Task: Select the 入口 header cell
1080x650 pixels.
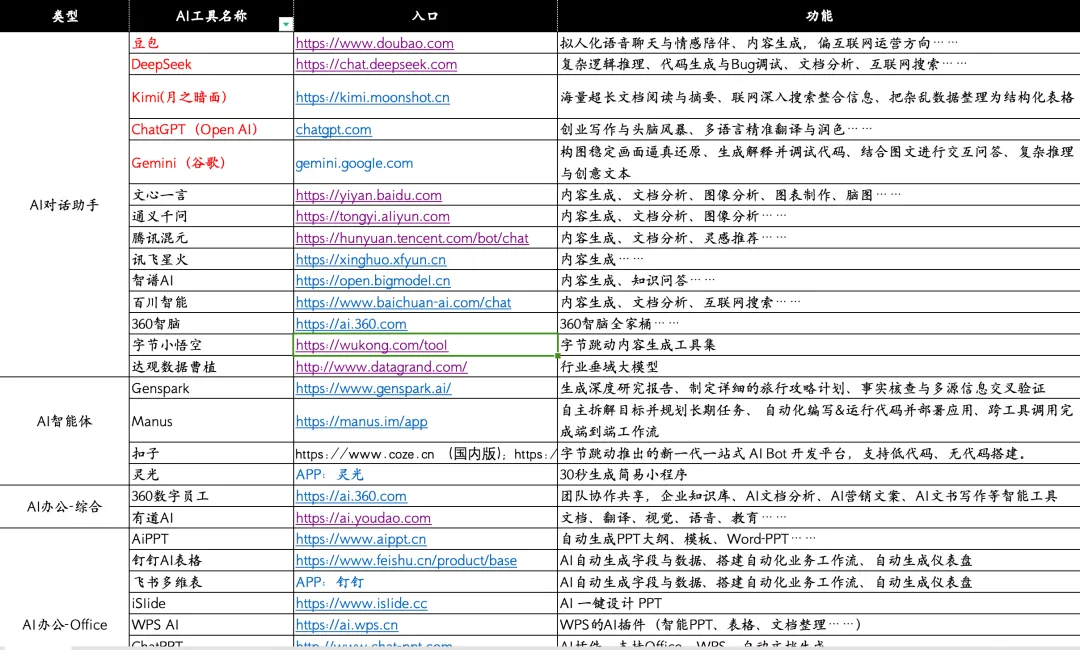Action: 425,16
